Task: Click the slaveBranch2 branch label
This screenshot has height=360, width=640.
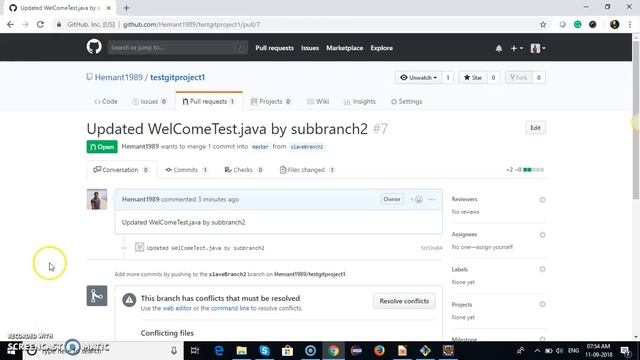Action: click(x=307, y=147)
